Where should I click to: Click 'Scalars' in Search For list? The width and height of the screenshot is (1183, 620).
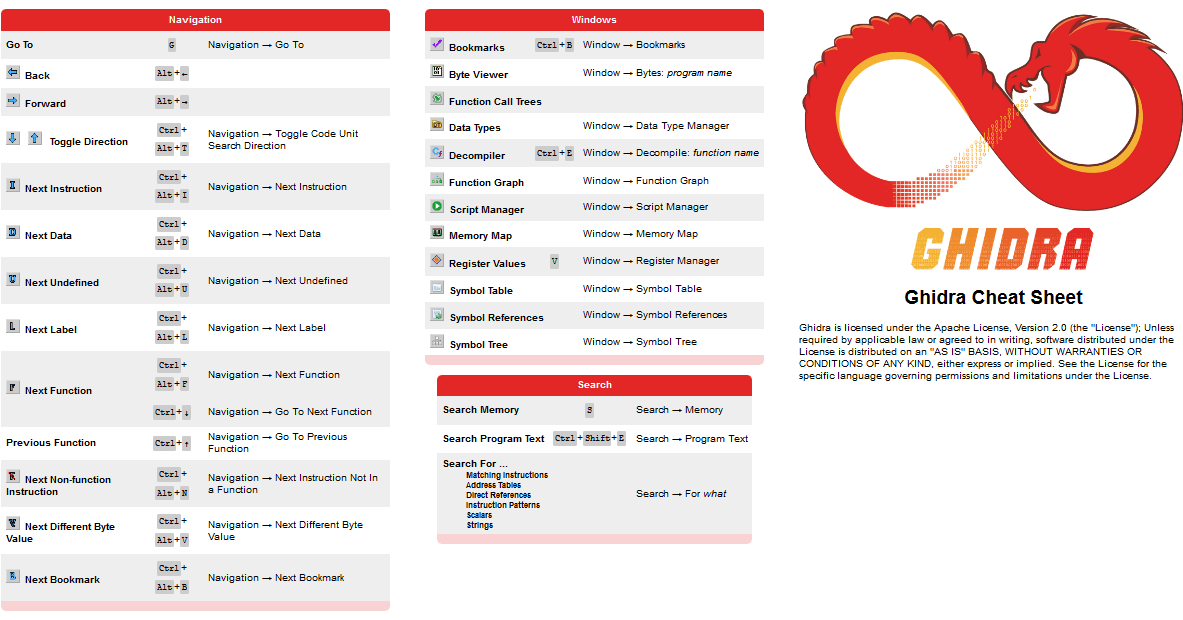tap(479, 515)
